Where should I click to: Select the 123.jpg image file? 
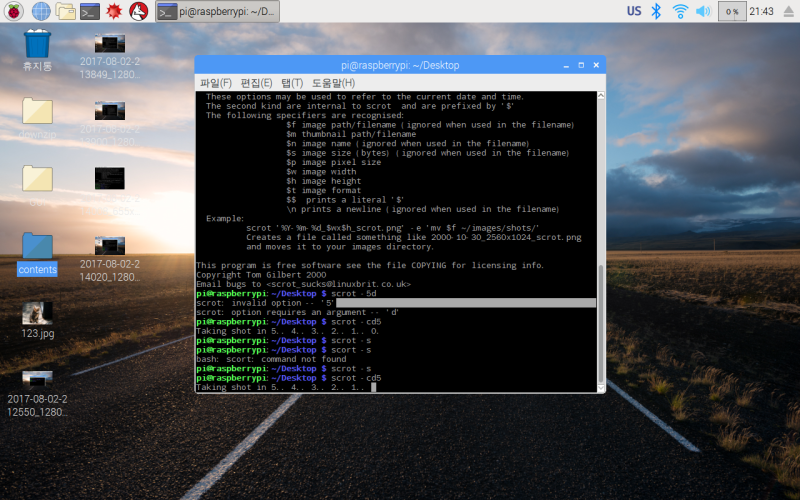click(37, 320)
